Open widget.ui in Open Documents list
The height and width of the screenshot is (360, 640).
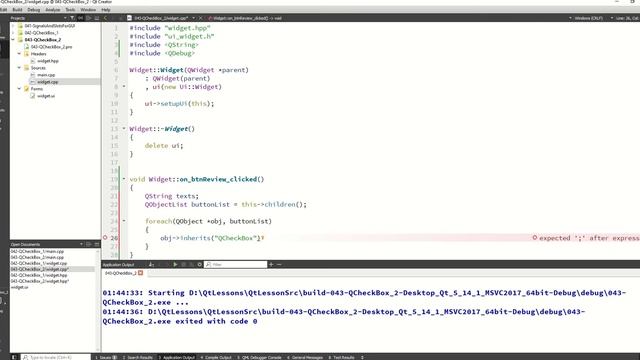(20, 287)
